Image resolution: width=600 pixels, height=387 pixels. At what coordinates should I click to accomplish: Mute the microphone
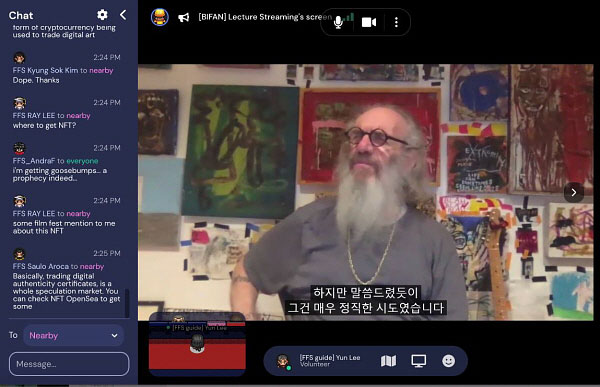coord(338,22)
